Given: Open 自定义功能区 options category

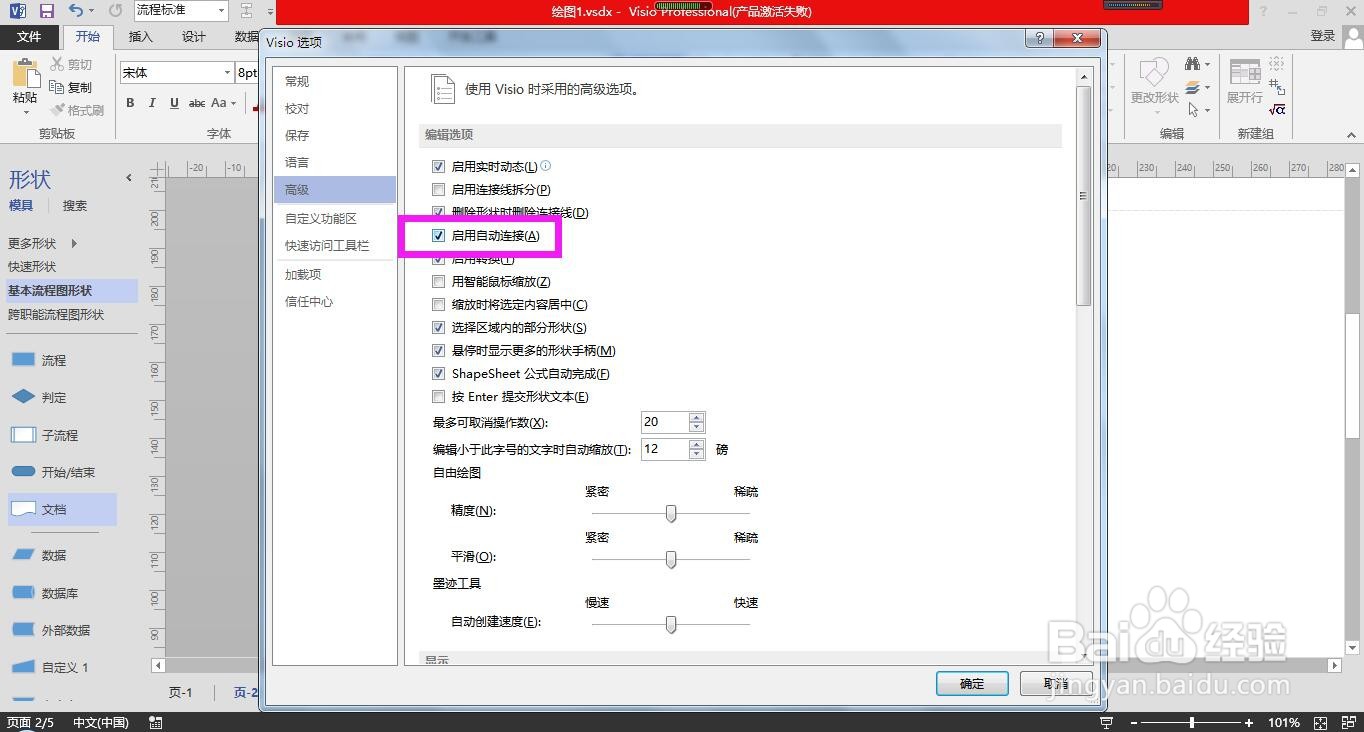Looking at the screenshot, I should (335, 219).
